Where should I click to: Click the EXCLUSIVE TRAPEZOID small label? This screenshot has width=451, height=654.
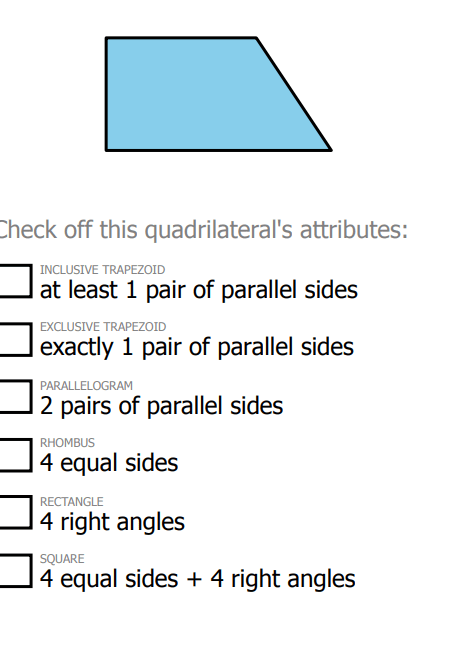coord(103,327)
